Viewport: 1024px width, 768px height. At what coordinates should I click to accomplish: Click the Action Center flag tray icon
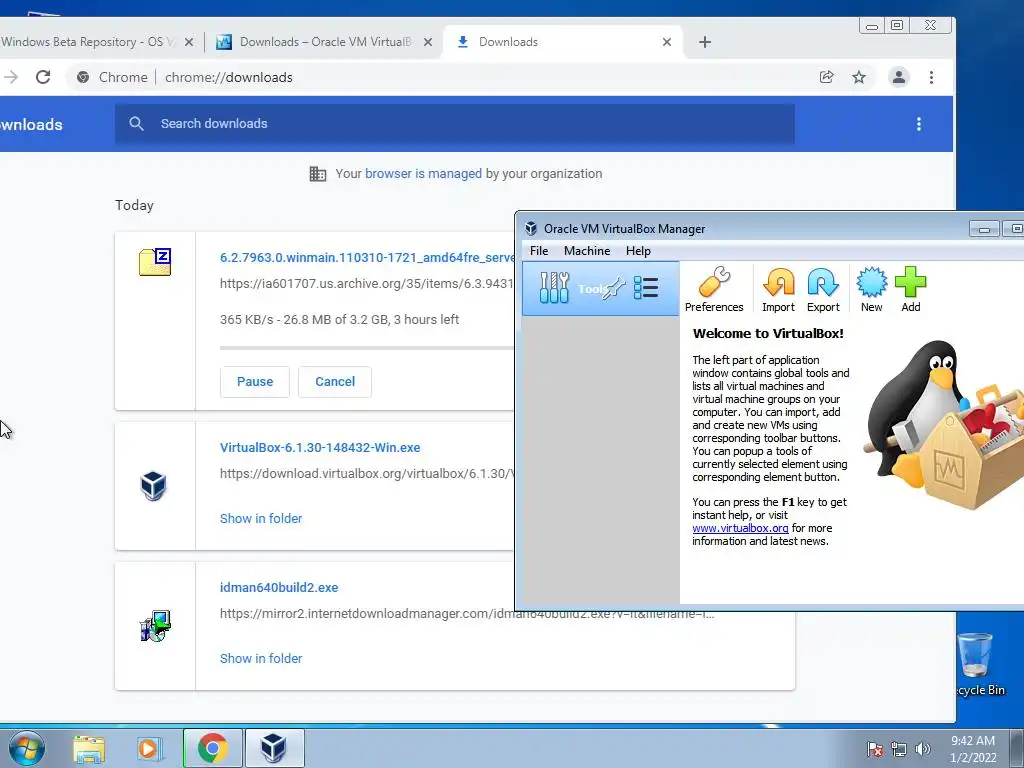coord(874,749)
